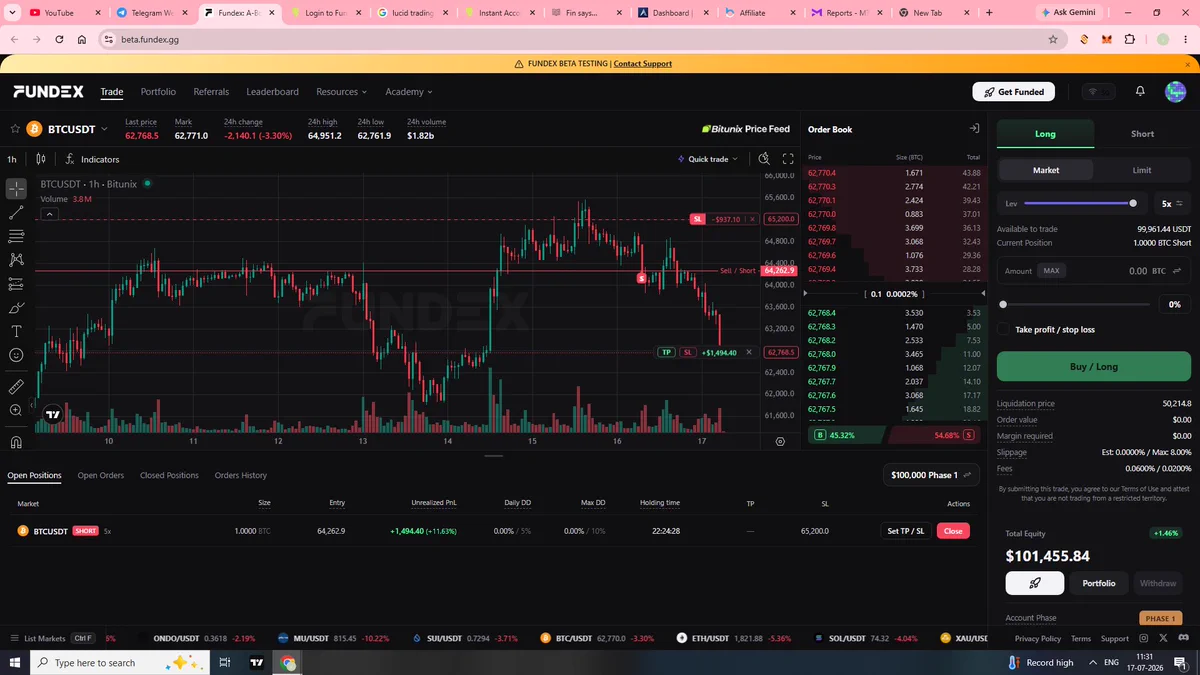Open the chart search zoom icon
This screenshot has height=675, width=1200.
pos(764,159)
